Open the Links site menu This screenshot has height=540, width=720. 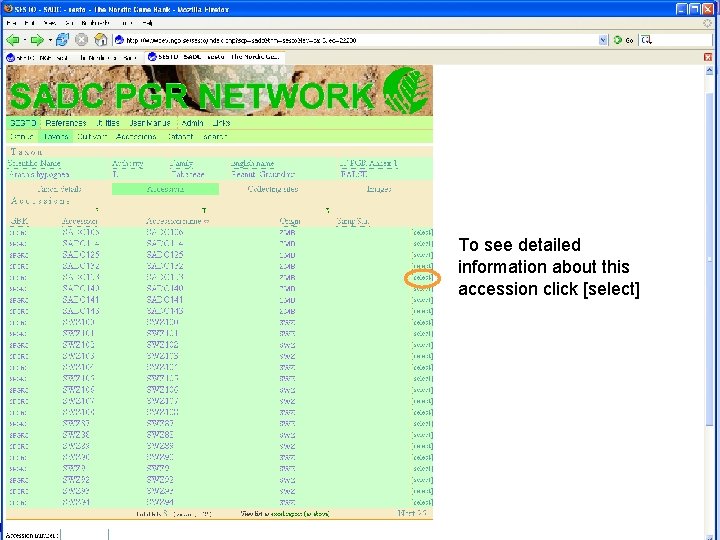point(221,123)
